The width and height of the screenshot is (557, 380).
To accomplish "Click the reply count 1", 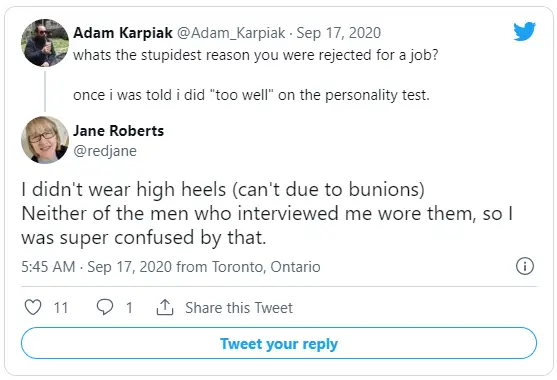I will click(129, 308).
